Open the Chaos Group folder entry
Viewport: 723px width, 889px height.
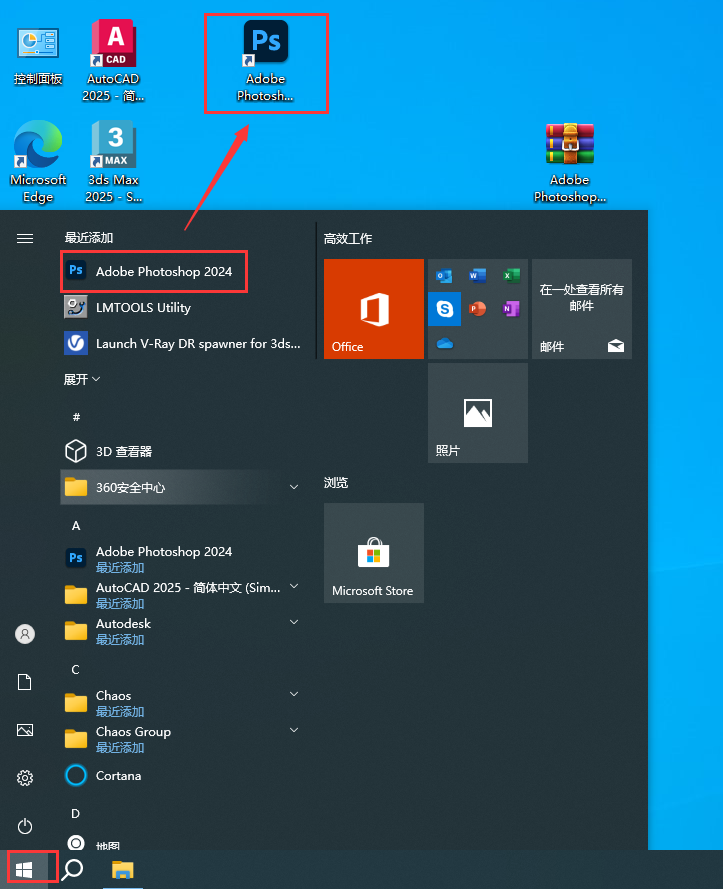tap(181, 739)
